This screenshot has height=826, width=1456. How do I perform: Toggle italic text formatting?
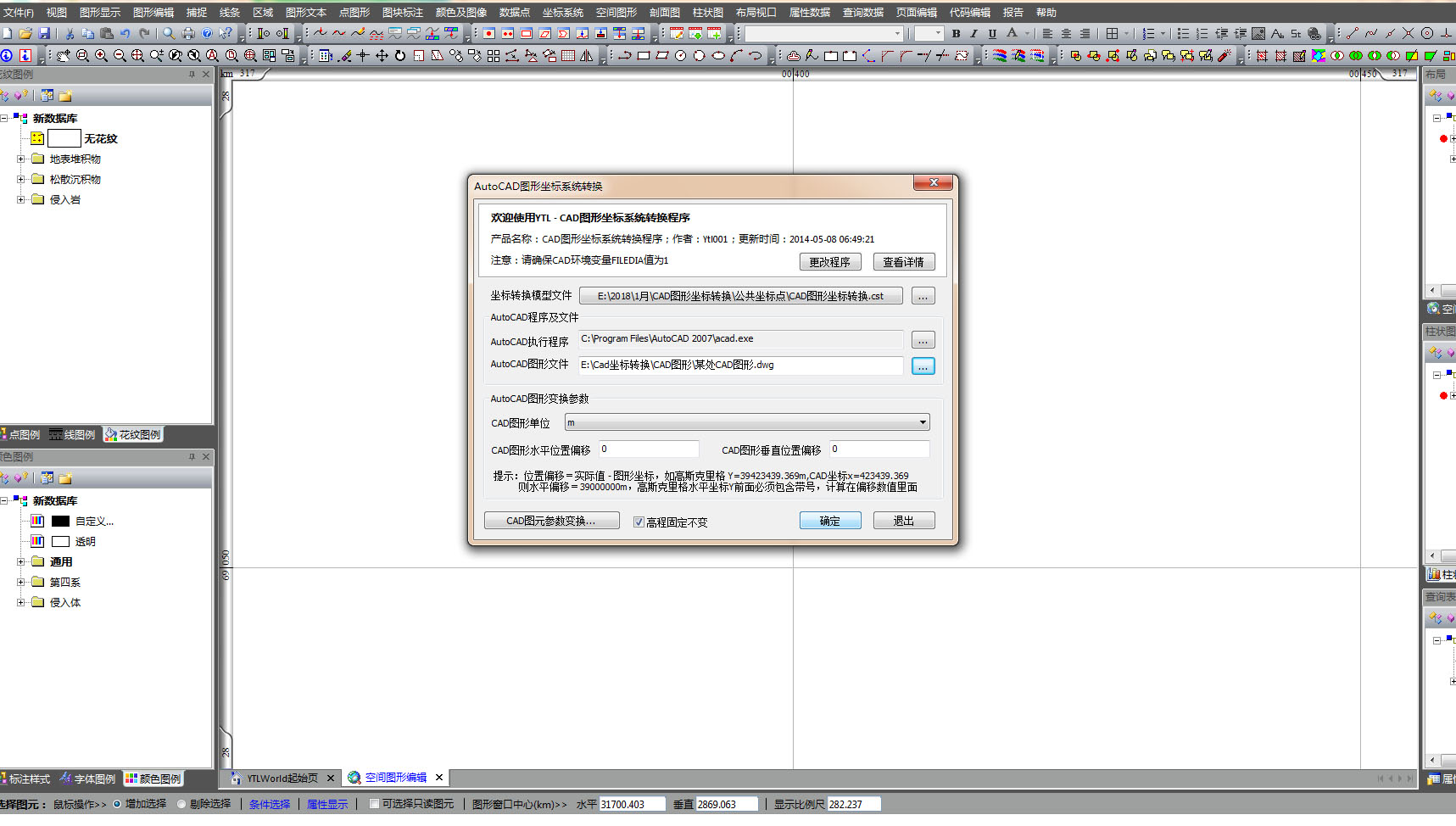[973, 34]
